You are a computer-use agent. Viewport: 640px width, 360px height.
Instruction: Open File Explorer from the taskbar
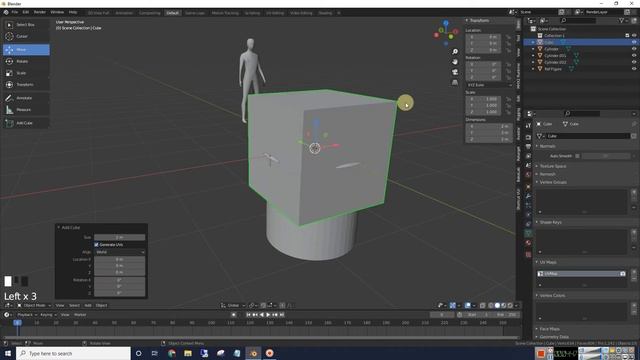188,353
